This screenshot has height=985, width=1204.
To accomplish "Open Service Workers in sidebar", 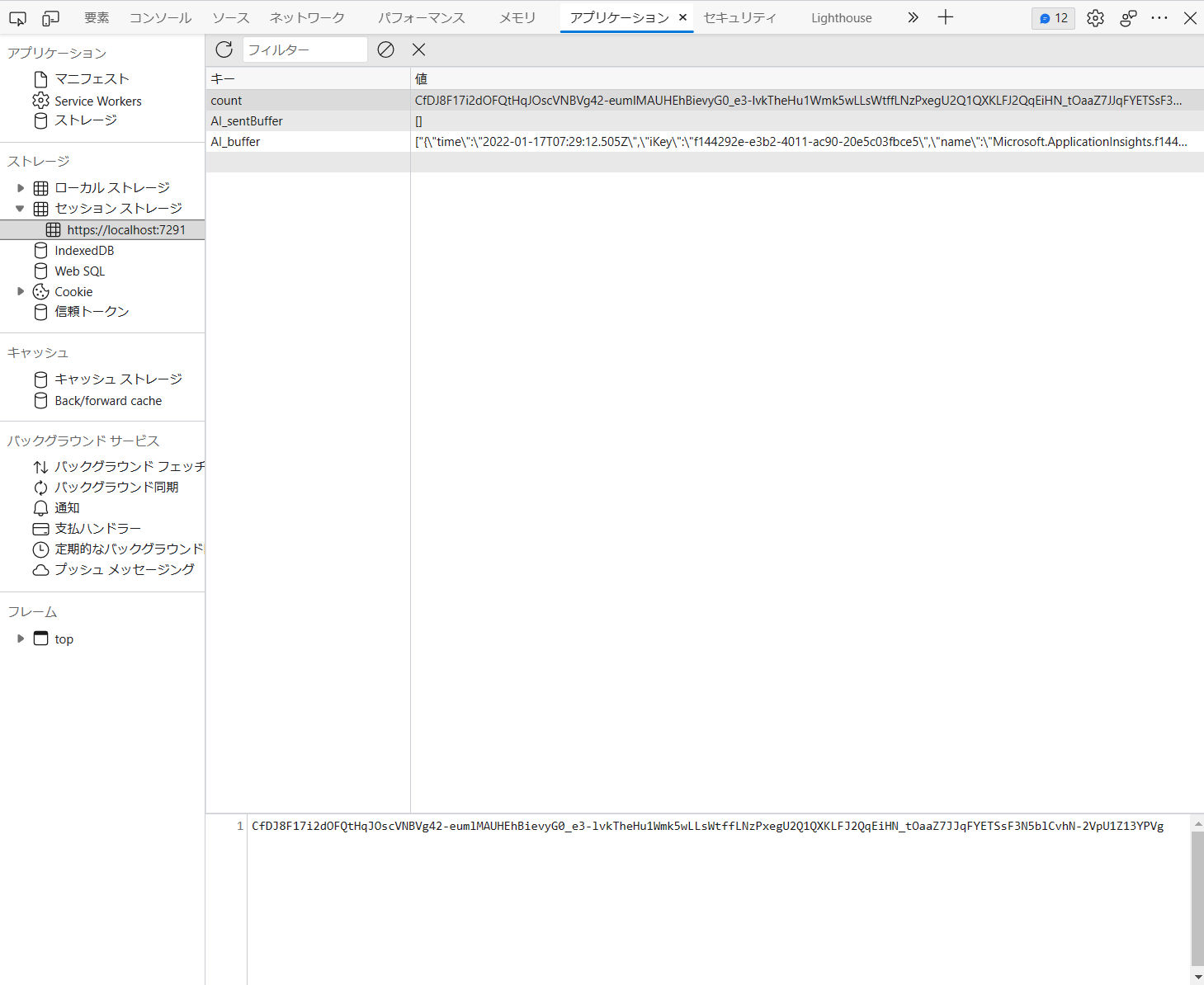I will [98, 101].
